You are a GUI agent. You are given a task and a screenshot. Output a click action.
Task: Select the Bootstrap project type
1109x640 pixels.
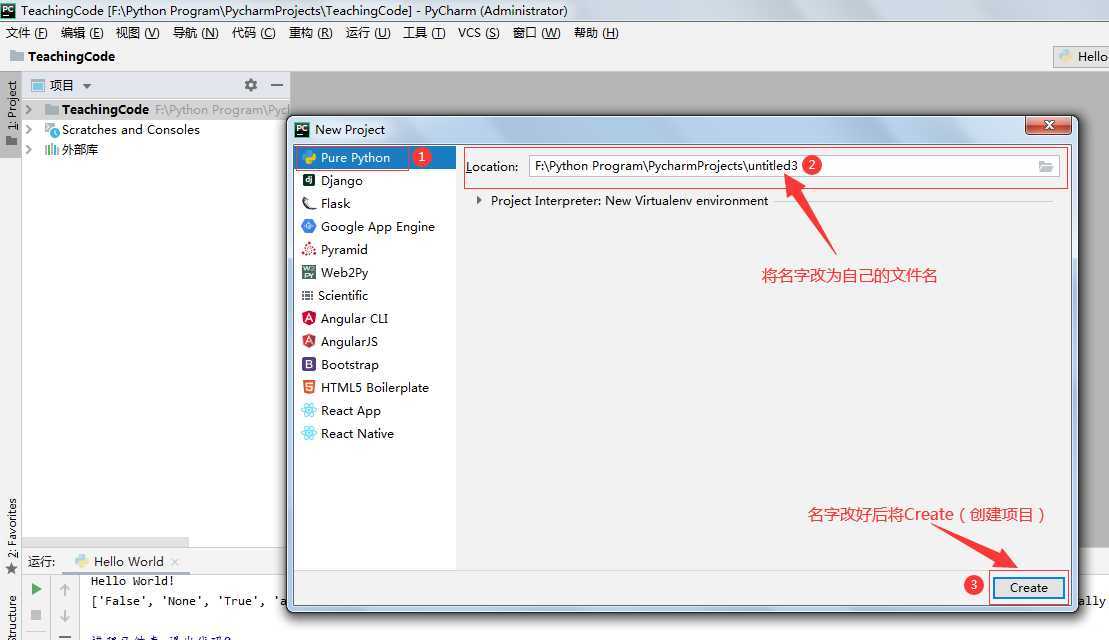(349, 364)
